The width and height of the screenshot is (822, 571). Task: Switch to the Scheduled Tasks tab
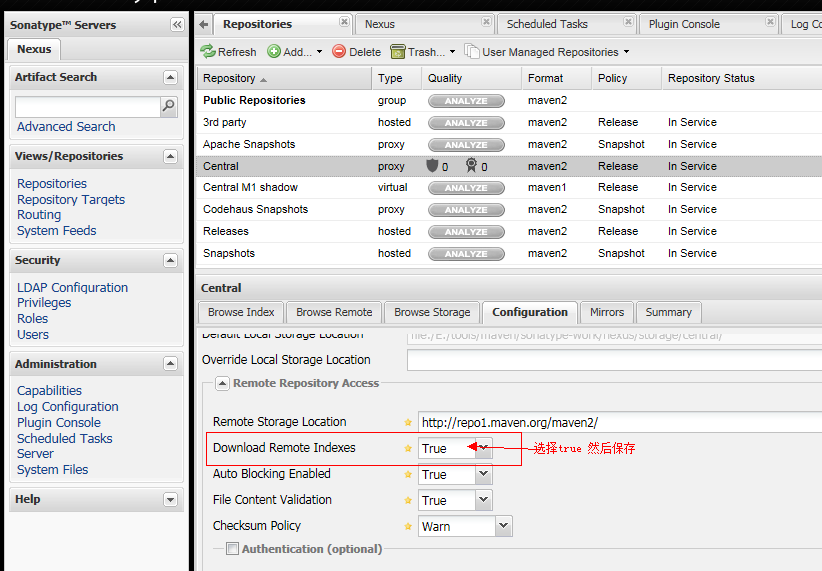tap(547, 24)
